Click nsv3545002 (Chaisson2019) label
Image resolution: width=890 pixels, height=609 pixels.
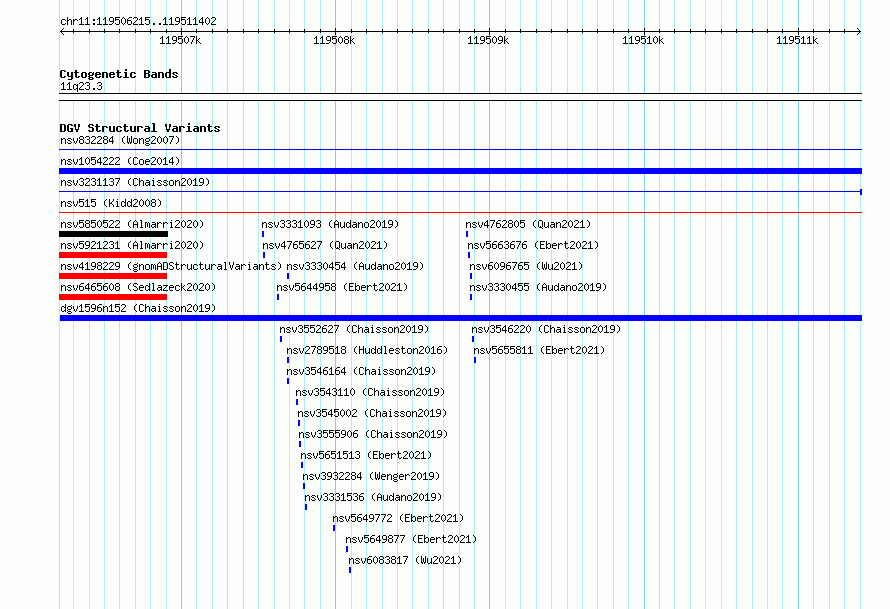[372, 413]
